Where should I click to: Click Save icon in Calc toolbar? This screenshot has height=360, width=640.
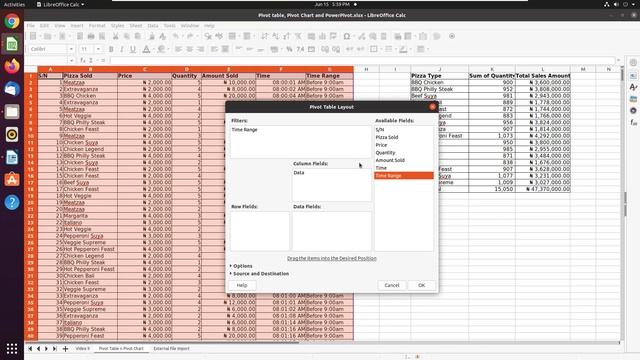coord(62,36)
